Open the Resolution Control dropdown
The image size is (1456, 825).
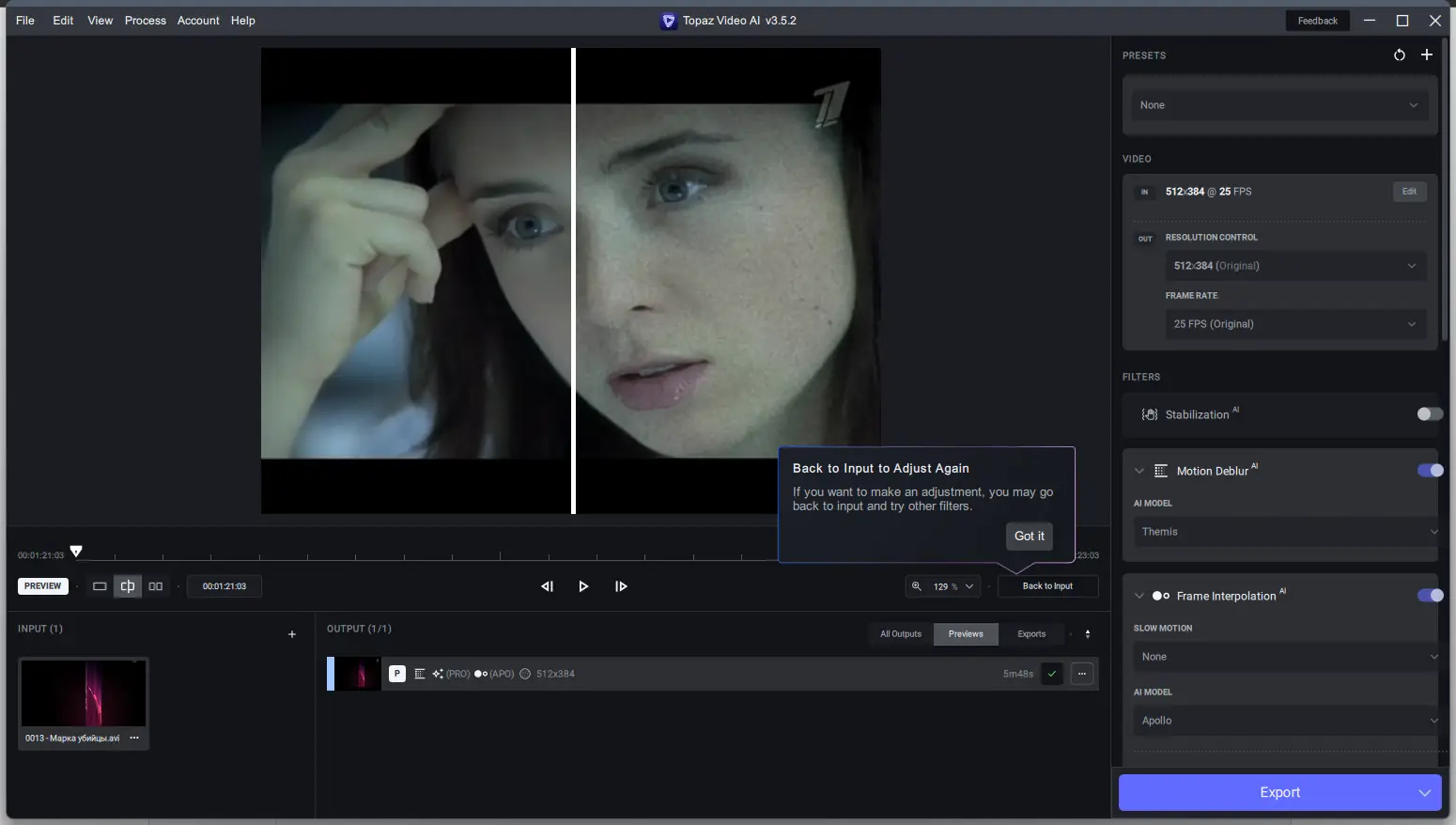coord(1294,266)
